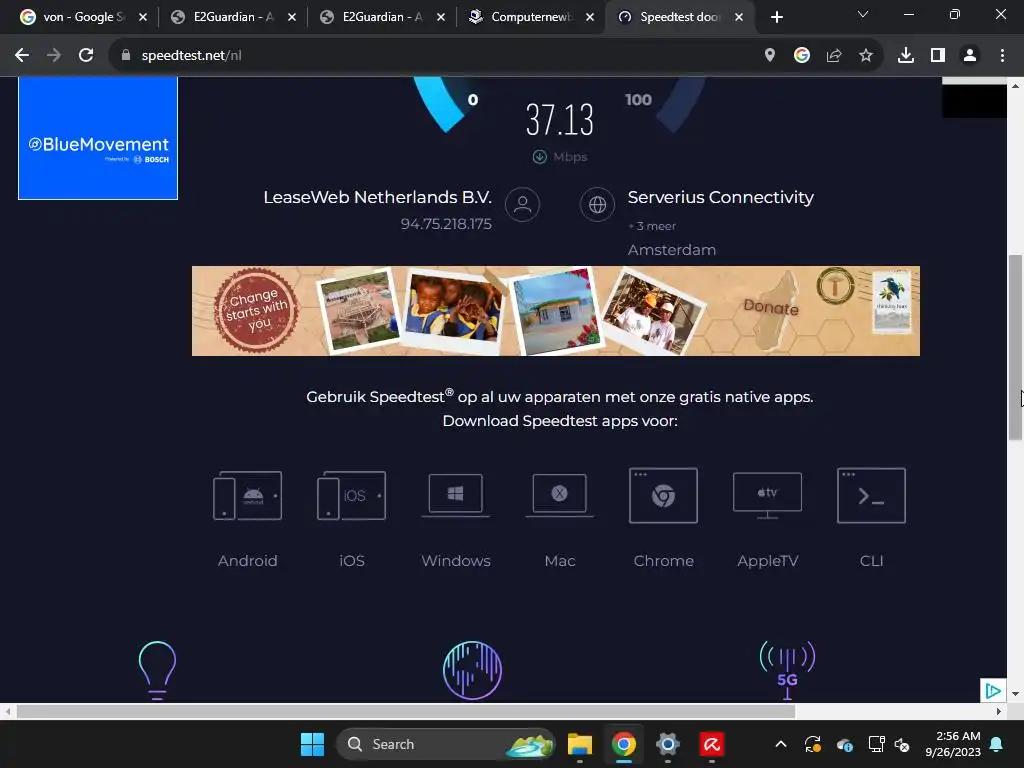Click the muted volume tray icon
1024x768 pixels.
click(x=902, y=744)
